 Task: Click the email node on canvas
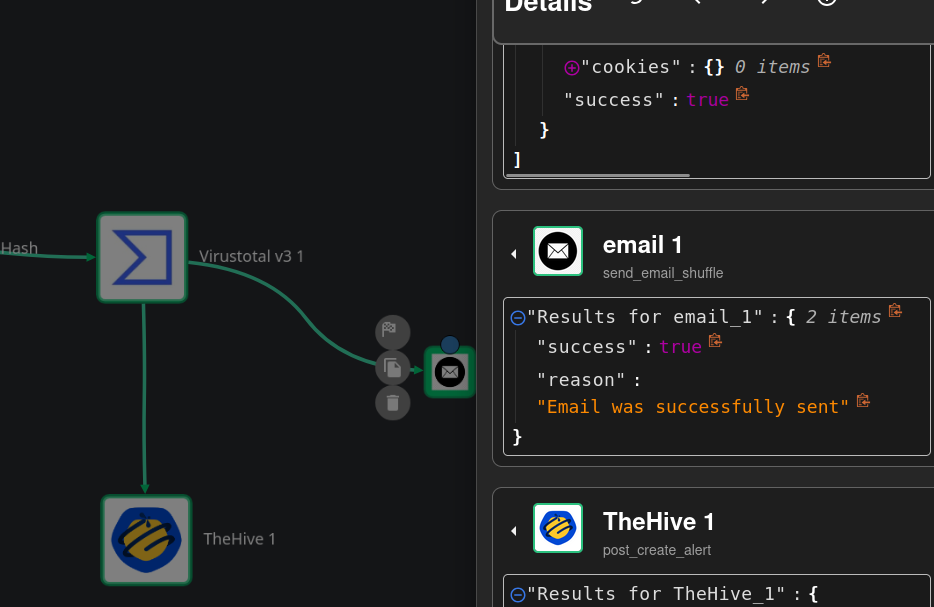coord(450,372)
